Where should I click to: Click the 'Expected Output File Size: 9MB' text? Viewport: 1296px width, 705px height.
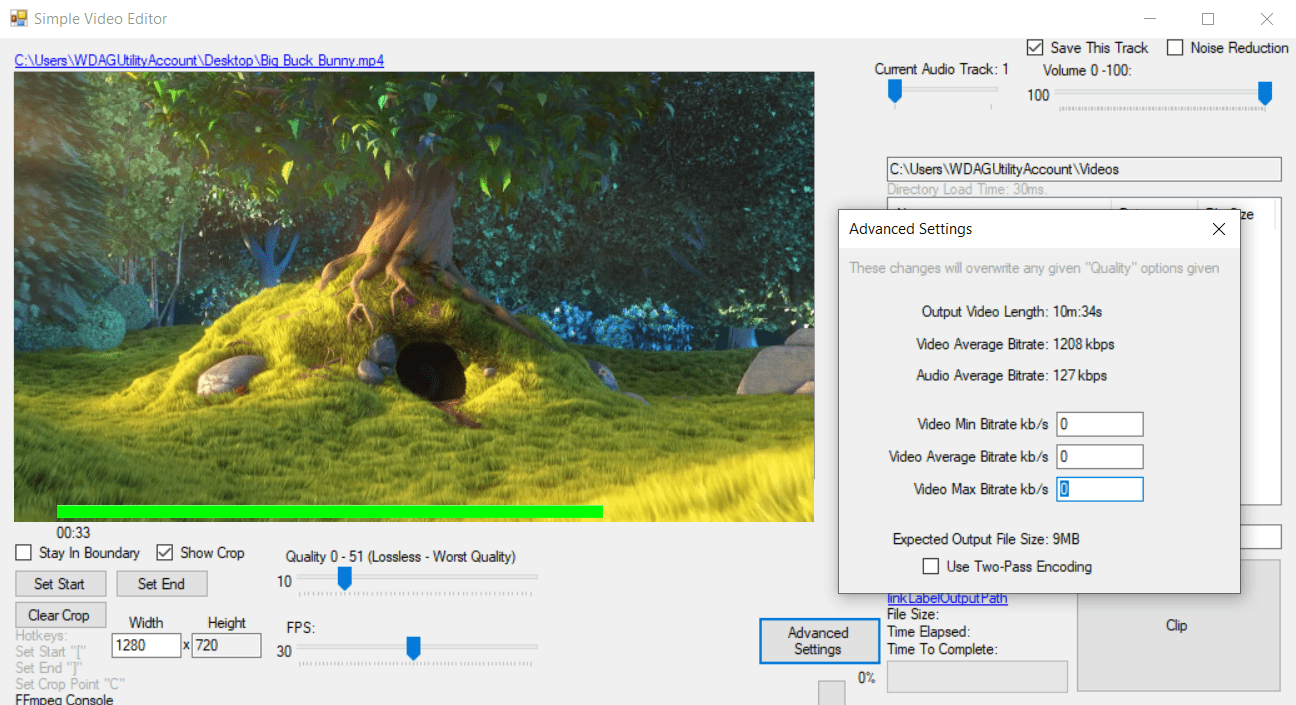(986, 539)
